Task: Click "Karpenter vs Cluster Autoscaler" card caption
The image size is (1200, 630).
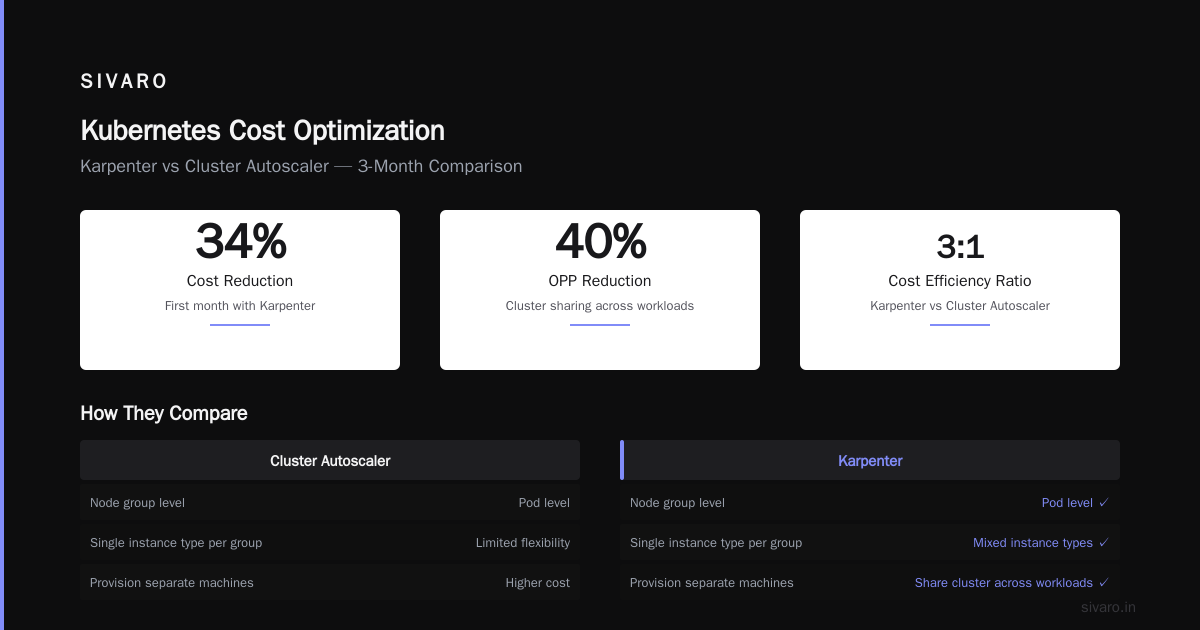Action: click(x=960, y=306)
